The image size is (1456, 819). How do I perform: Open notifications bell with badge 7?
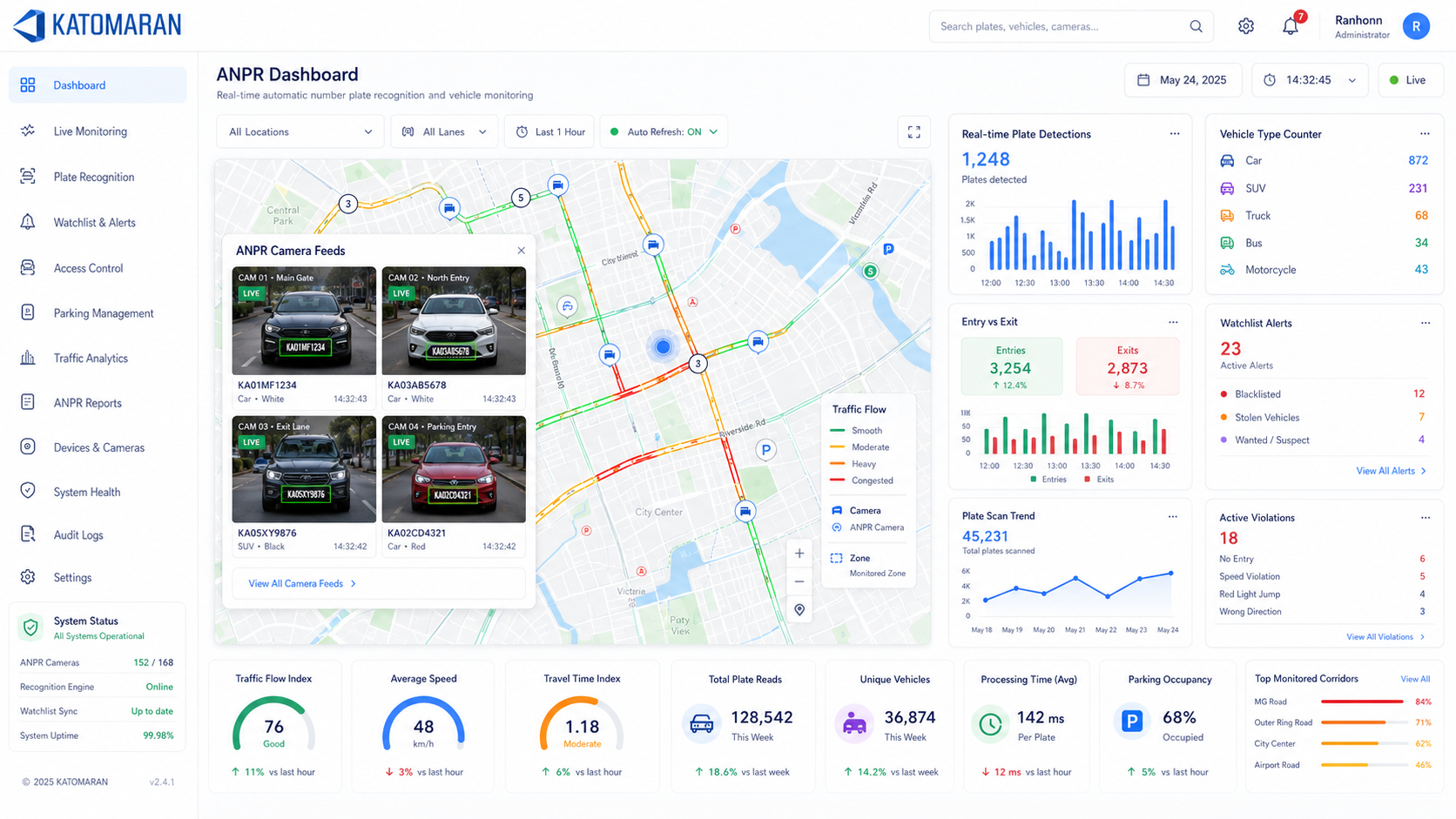coord(1291,26)
